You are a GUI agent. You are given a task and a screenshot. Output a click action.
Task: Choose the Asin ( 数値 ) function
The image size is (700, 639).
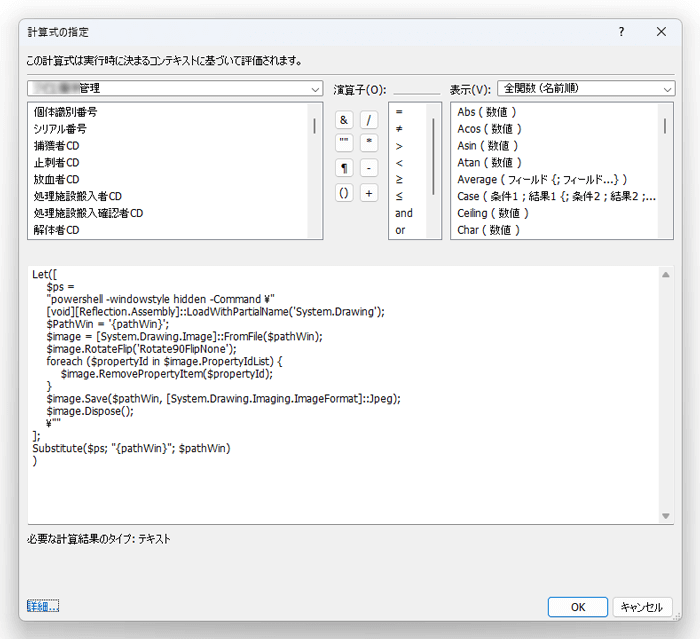tap(488, 146)
